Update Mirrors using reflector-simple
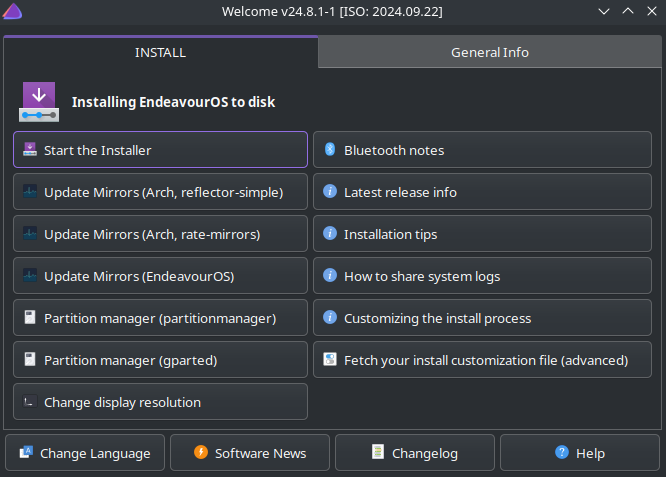 point(160,192)
